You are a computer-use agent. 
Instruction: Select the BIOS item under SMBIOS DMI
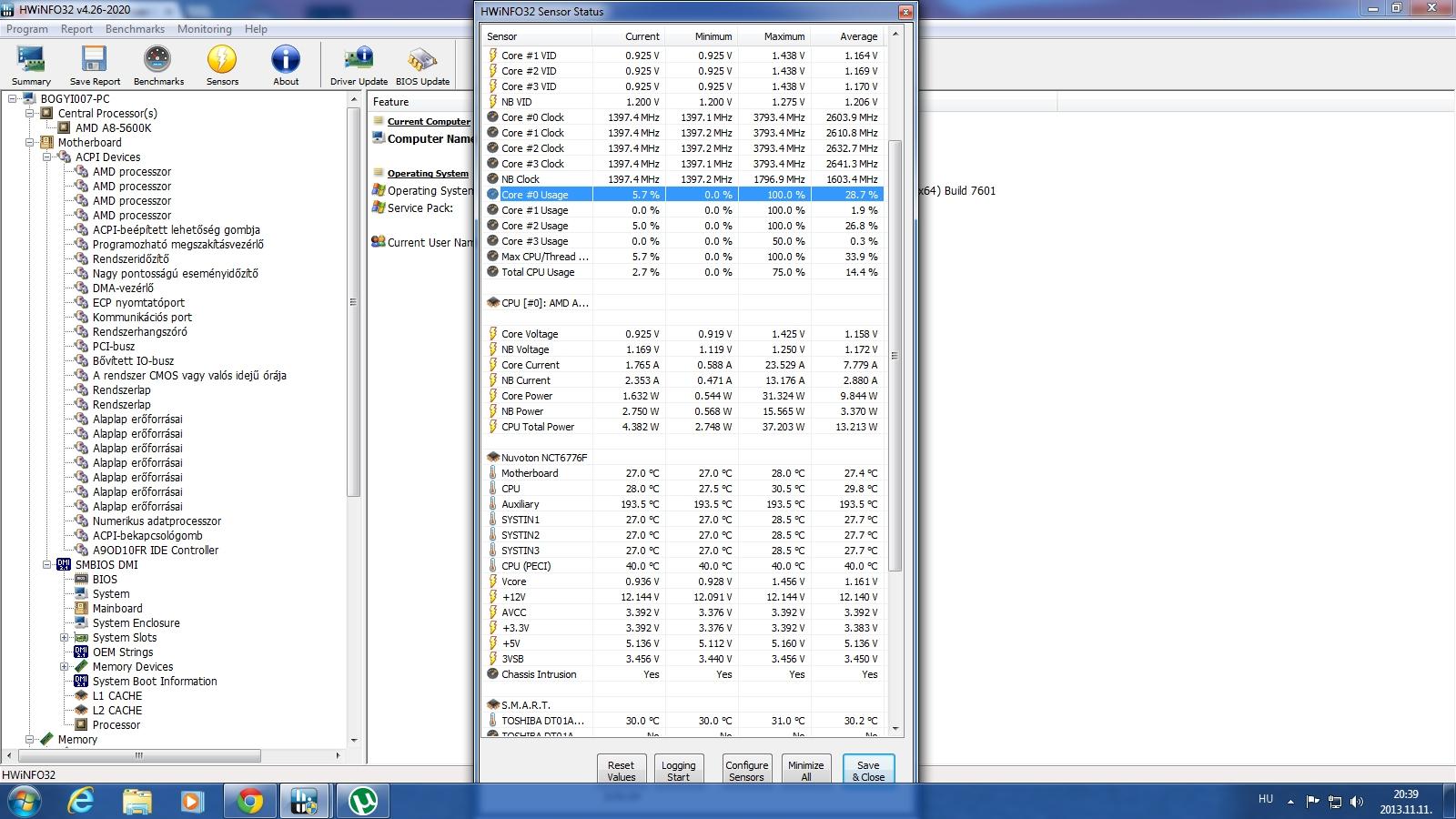[105, 580]
